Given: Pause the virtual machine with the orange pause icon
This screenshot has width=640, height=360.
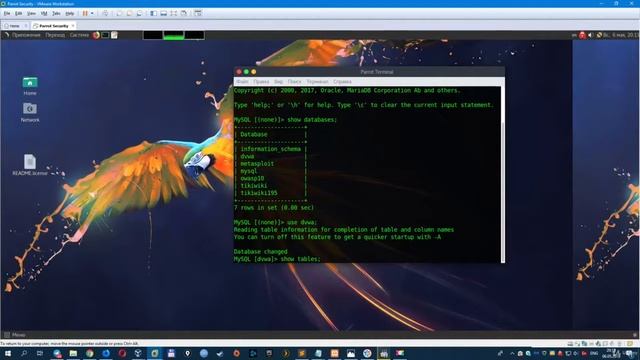Looking at the screenshot, I should (x=85, y=13).
